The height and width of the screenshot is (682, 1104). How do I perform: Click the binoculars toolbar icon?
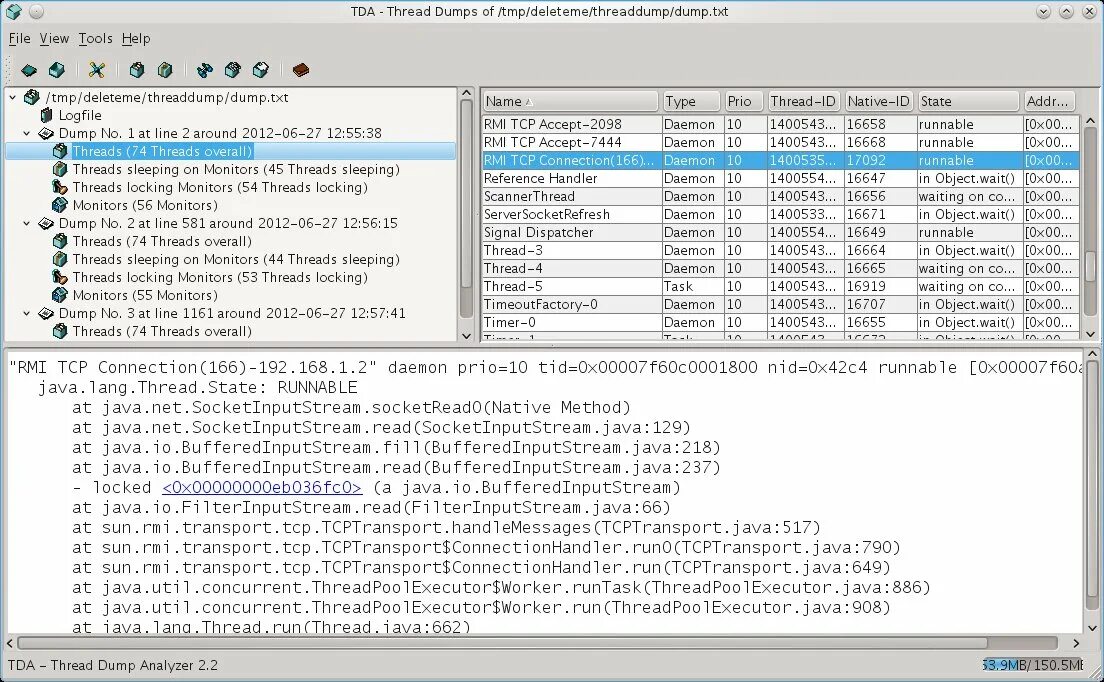tap(204, 70)
